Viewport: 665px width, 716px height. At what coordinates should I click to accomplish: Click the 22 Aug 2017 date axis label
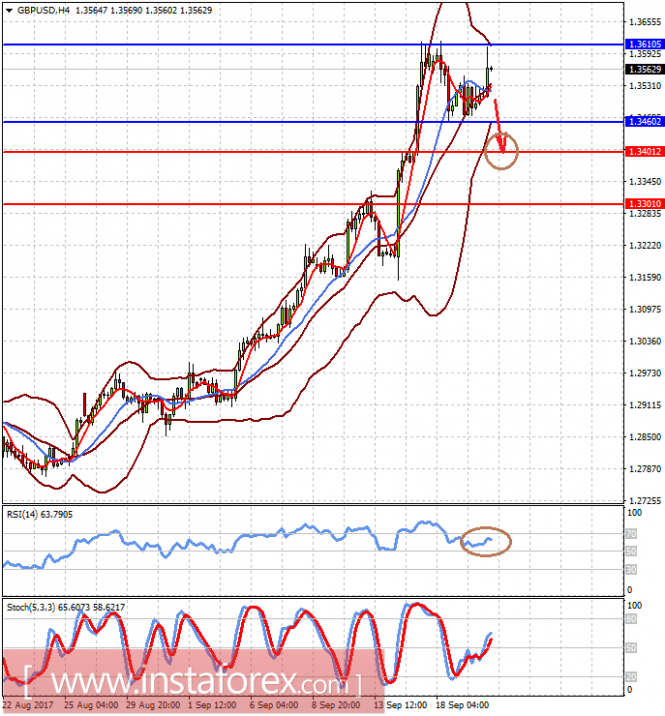(29, 705)
